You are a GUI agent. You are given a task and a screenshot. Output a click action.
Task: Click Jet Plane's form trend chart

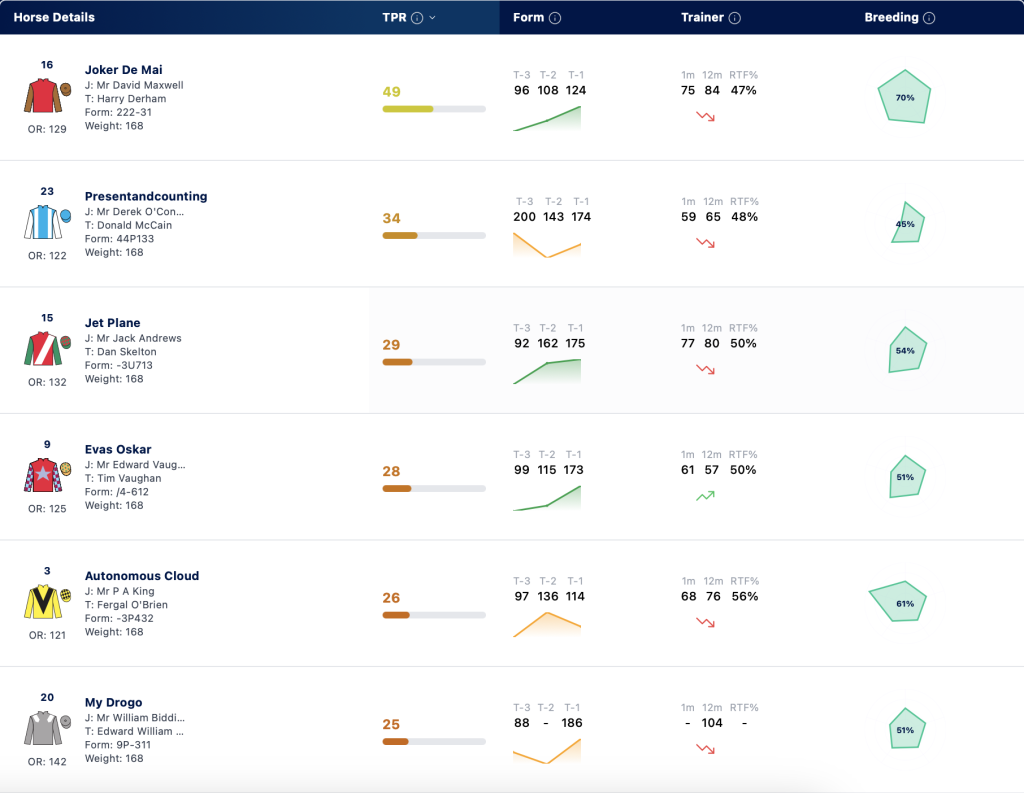pyautogui.click(x=547, y=371)
